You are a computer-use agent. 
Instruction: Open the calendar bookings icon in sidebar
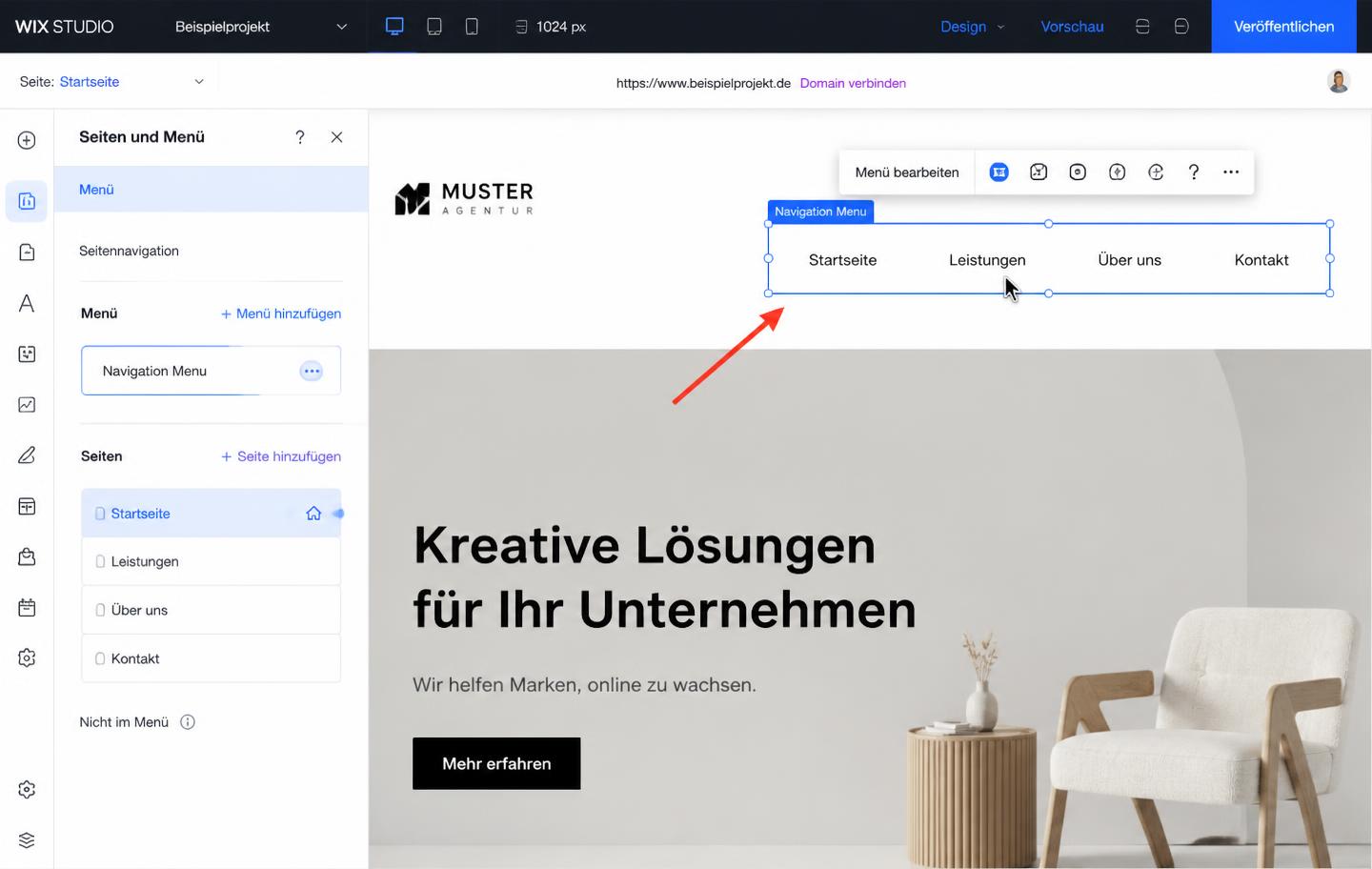coord(27,607)
